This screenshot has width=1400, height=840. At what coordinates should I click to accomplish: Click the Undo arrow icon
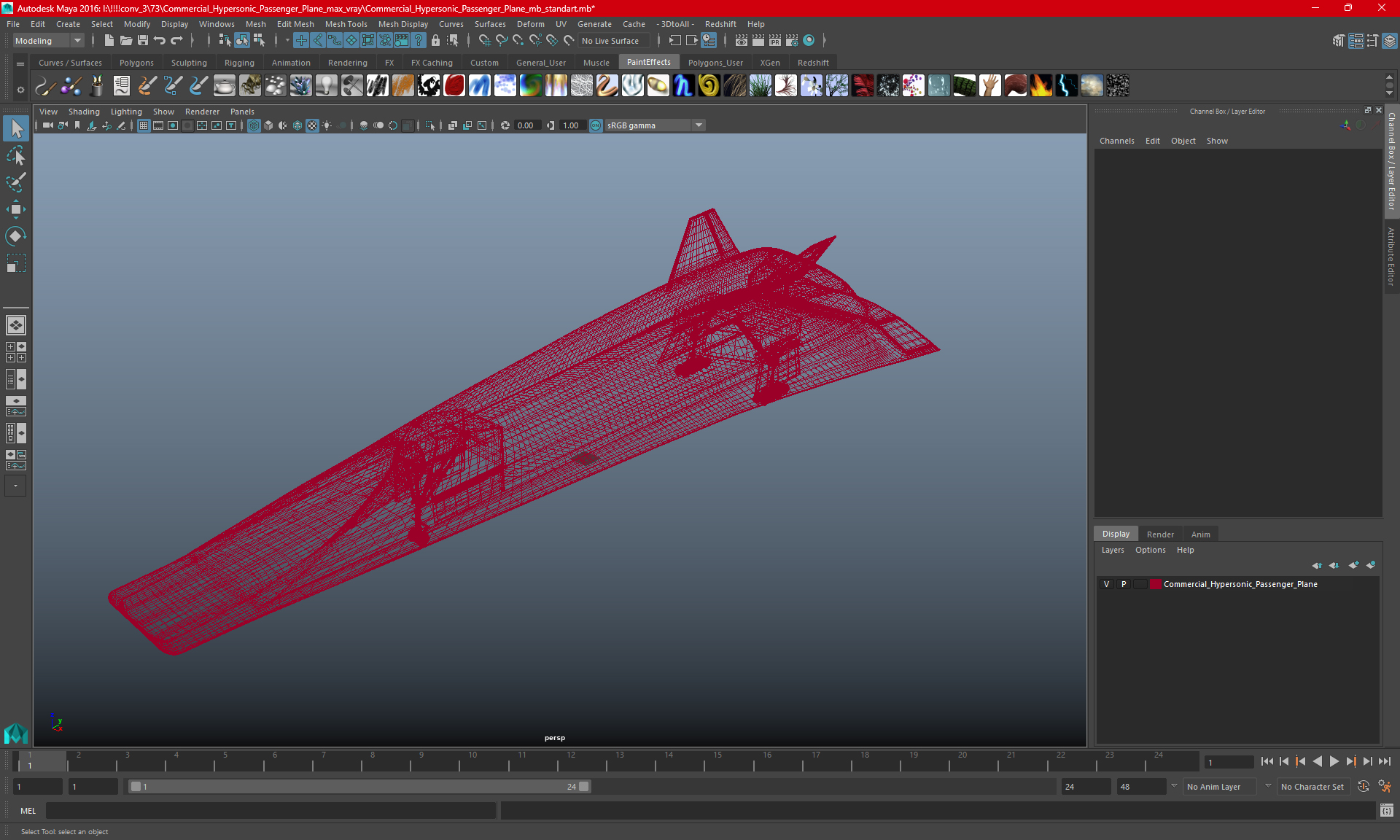[160, 41]
